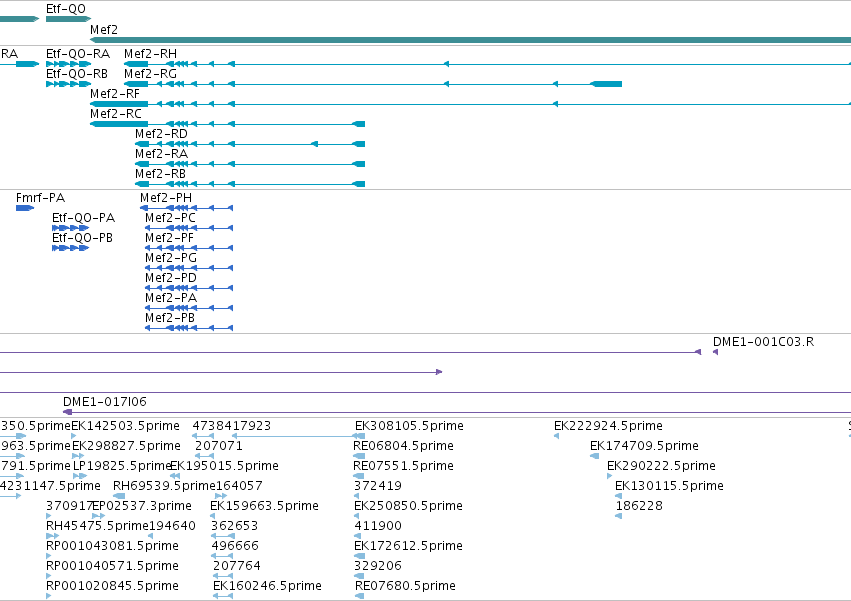This screenshot has height=601, width=851.
Task: Select protein Mef2-PD
Action: (189, 288)
